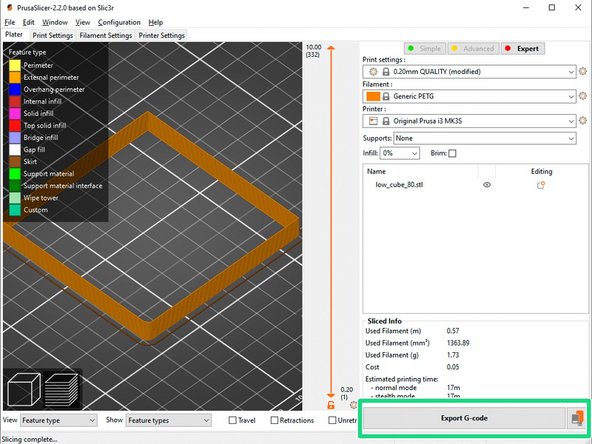Viewport: 592px width, 444px height.
Task: Switch to the Print Settings tab
Action: pos(52,35)
